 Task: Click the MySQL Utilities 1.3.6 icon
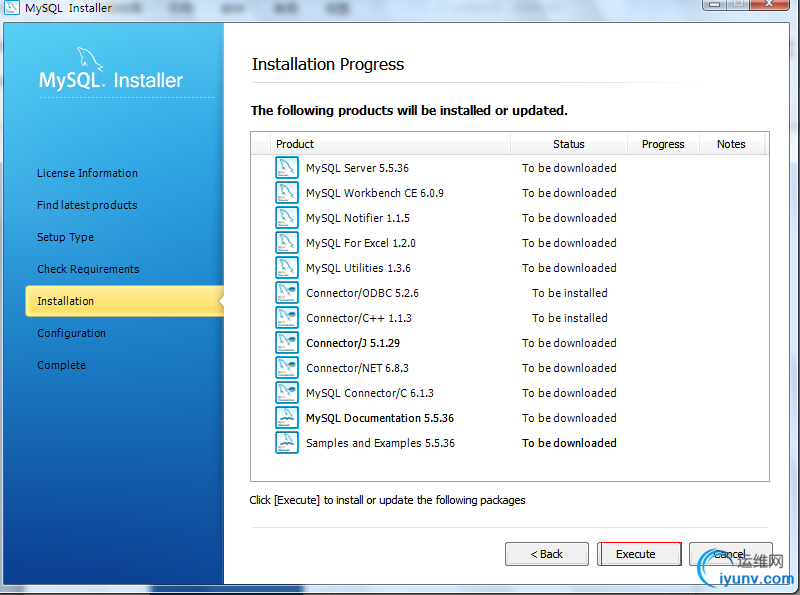click(x=287, y=268)
